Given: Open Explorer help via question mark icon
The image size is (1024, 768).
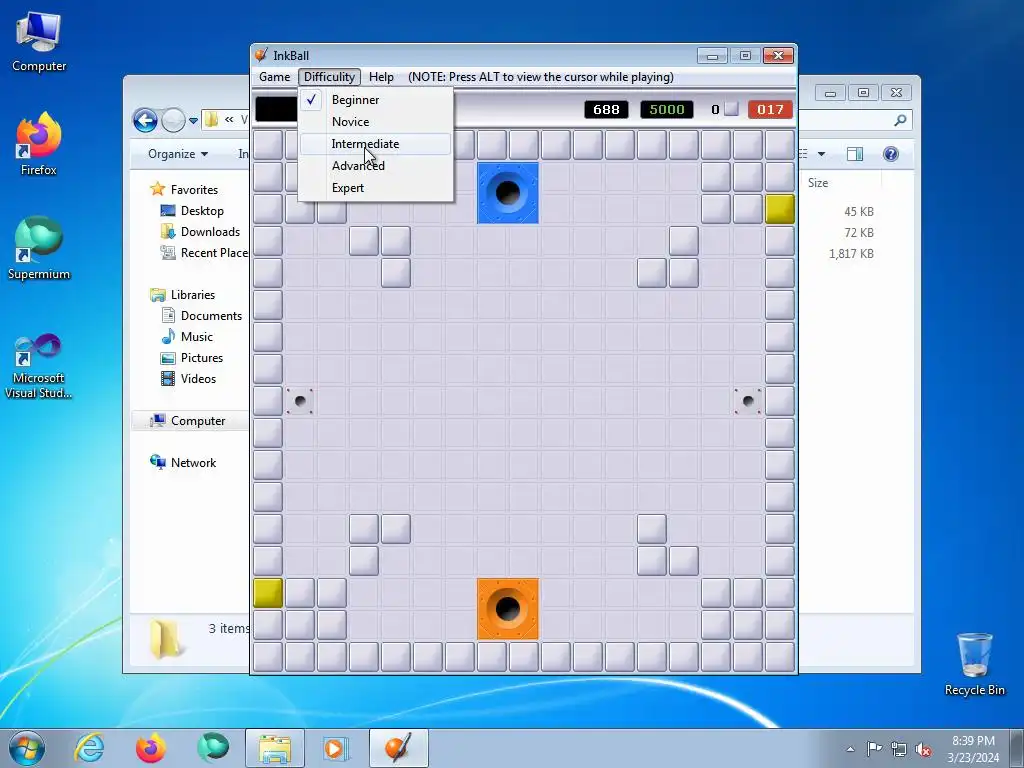Looking at the screenshot, I should (891, 154).
